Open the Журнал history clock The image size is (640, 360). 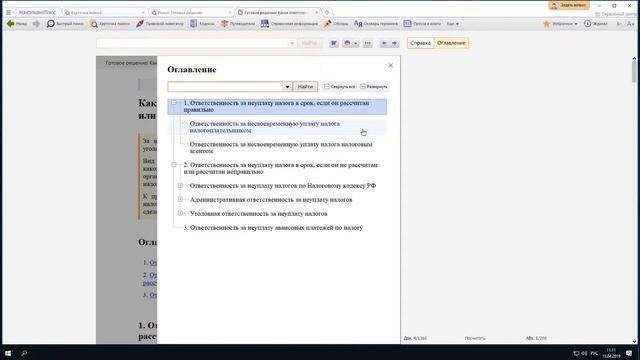(596, 24)
